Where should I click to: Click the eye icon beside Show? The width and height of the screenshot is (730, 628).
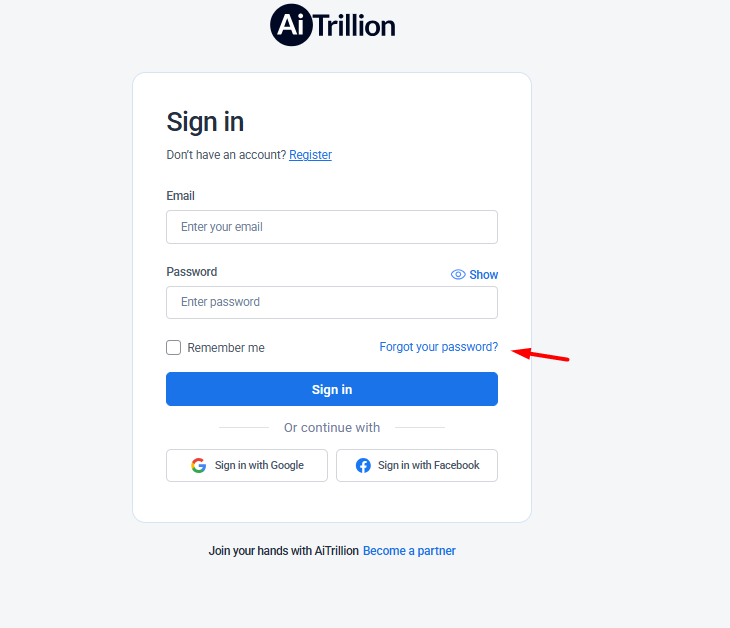point(458,275)
